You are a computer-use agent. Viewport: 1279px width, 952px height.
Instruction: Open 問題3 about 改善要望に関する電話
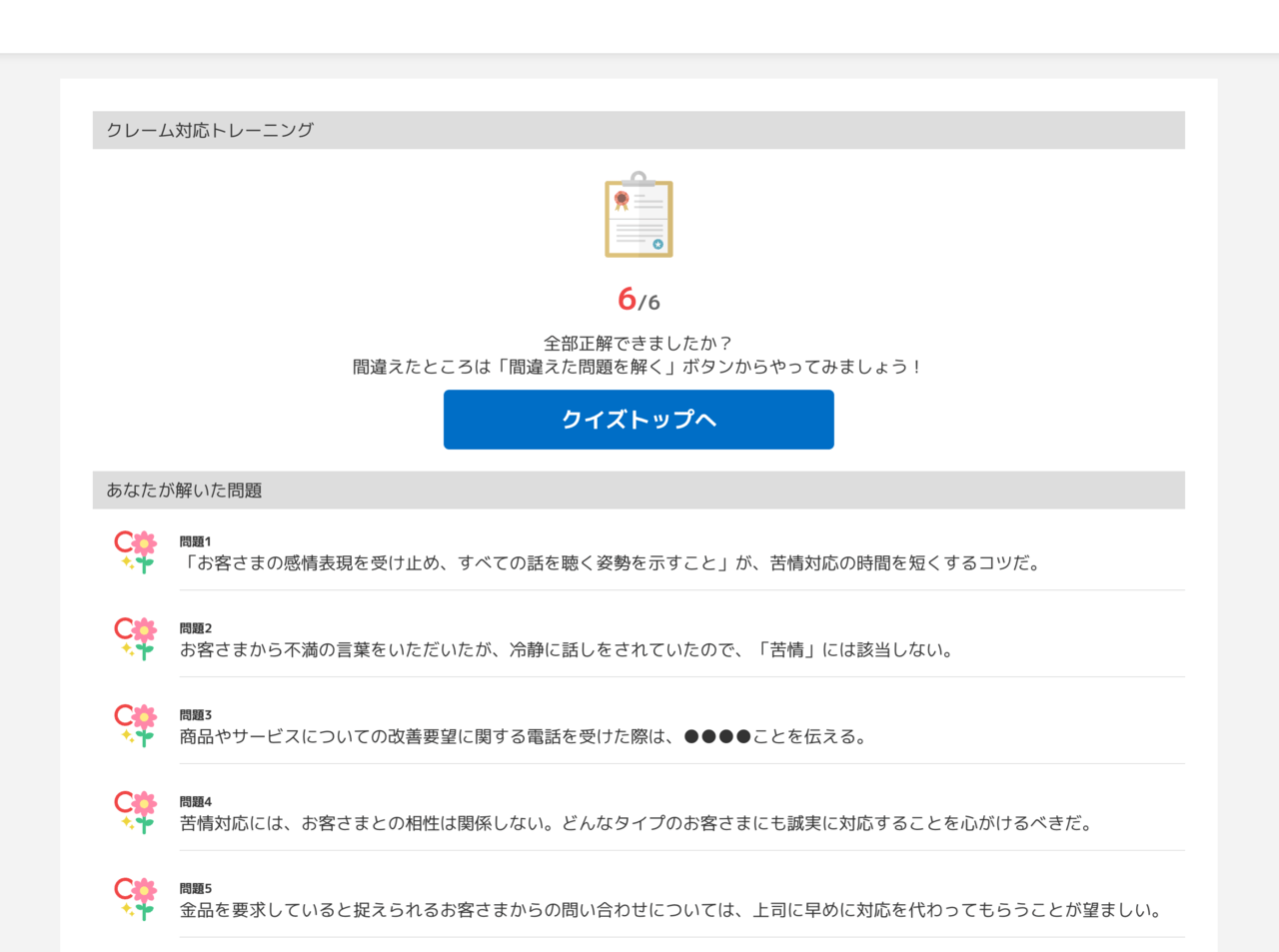click(x=524, y=737)
